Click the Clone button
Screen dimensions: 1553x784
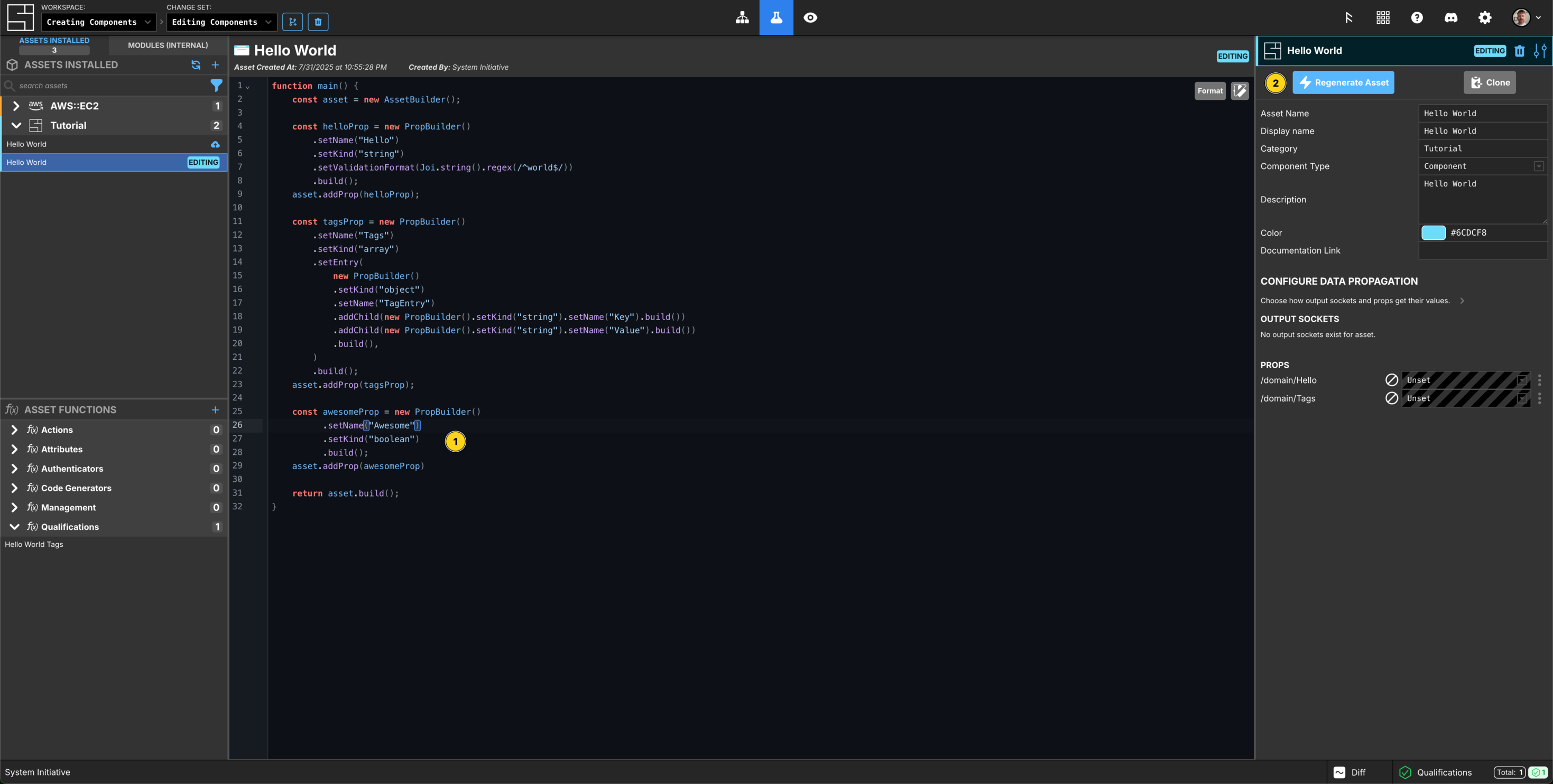[x=1490, y=82]
